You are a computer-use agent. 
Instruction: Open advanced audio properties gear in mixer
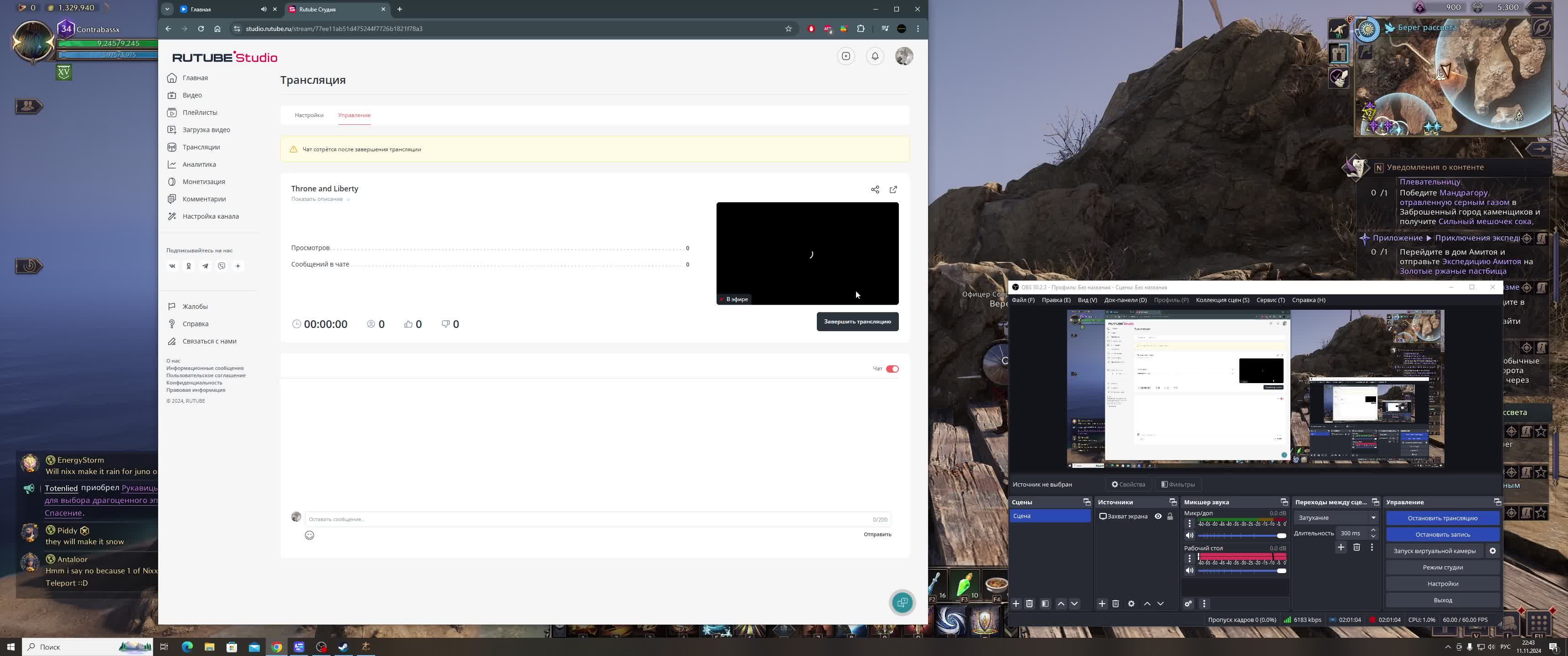pos(1187,604)
